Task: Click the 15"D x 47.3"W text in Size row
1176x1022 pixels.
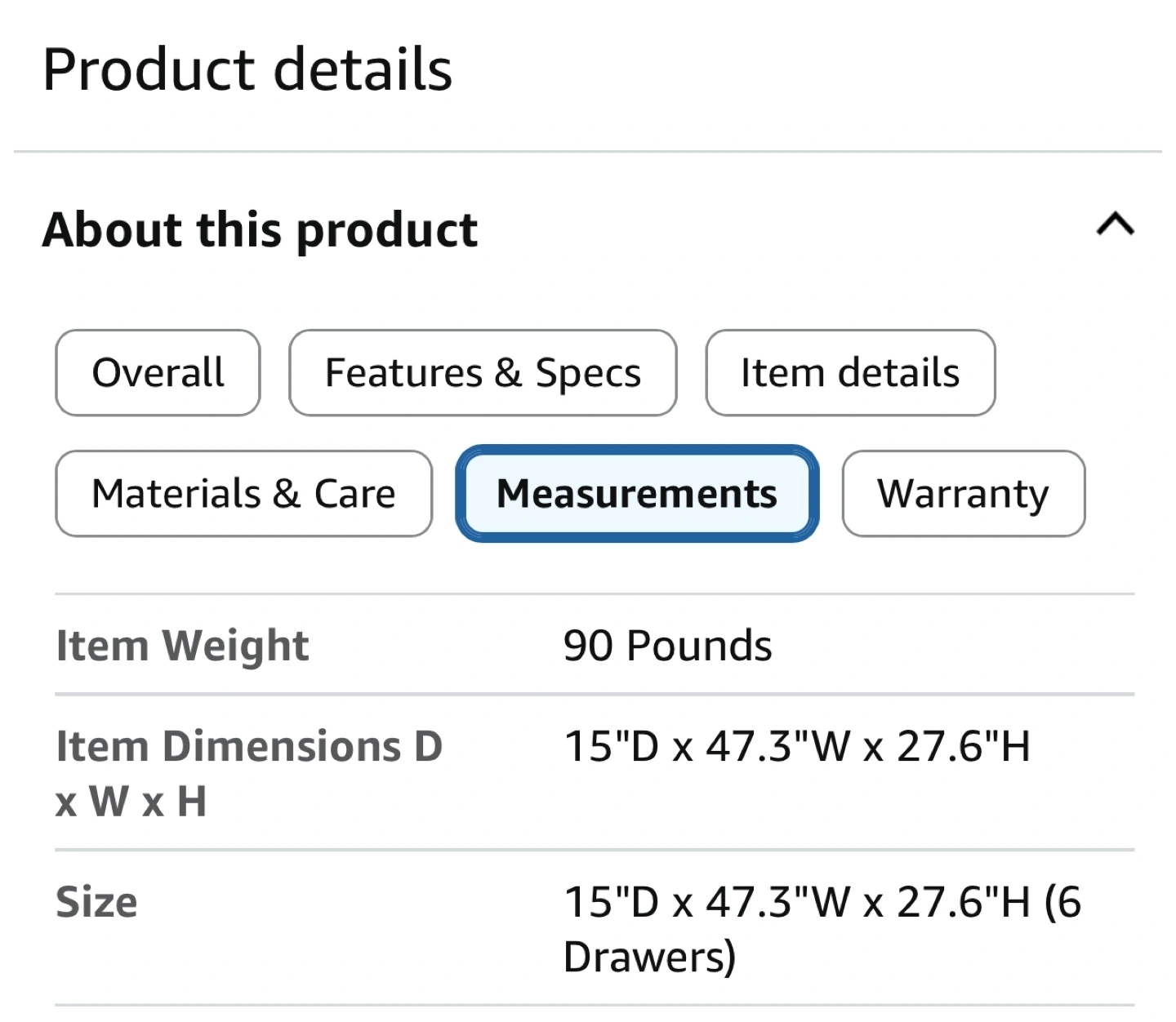Action: (x=706, y=902)
